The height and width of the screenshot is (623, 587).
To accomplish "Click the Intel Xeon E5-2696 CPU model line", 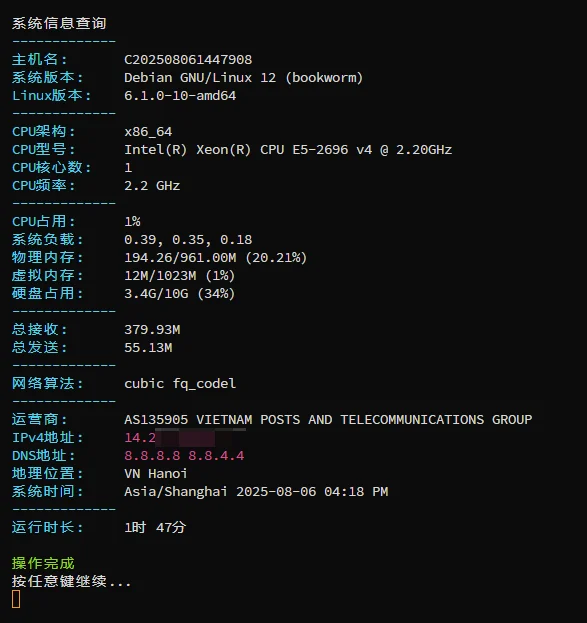I will coord(288,150).
